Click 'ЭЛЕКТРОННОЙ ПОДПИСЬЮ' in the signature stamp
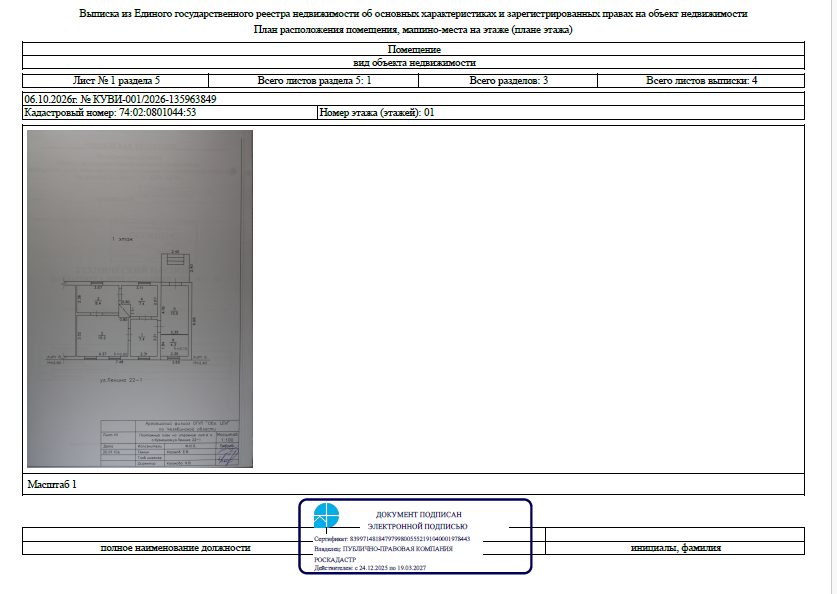837x594 pixels. coord(417,526)
